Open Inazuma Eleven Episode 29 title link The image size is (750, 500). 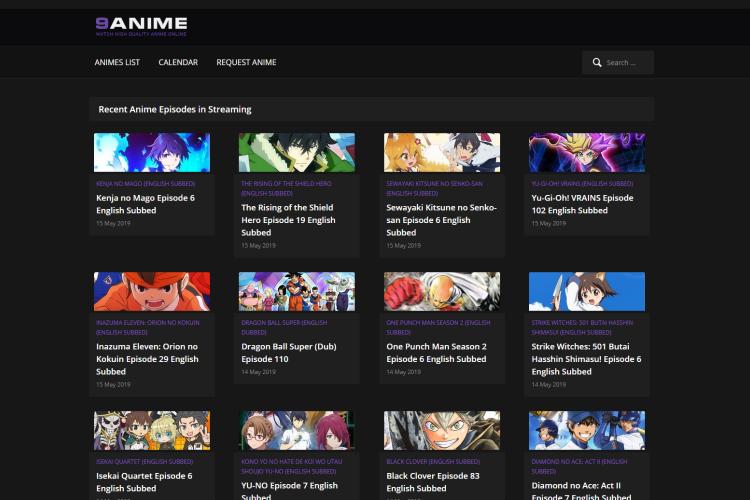tap(147, 359)
